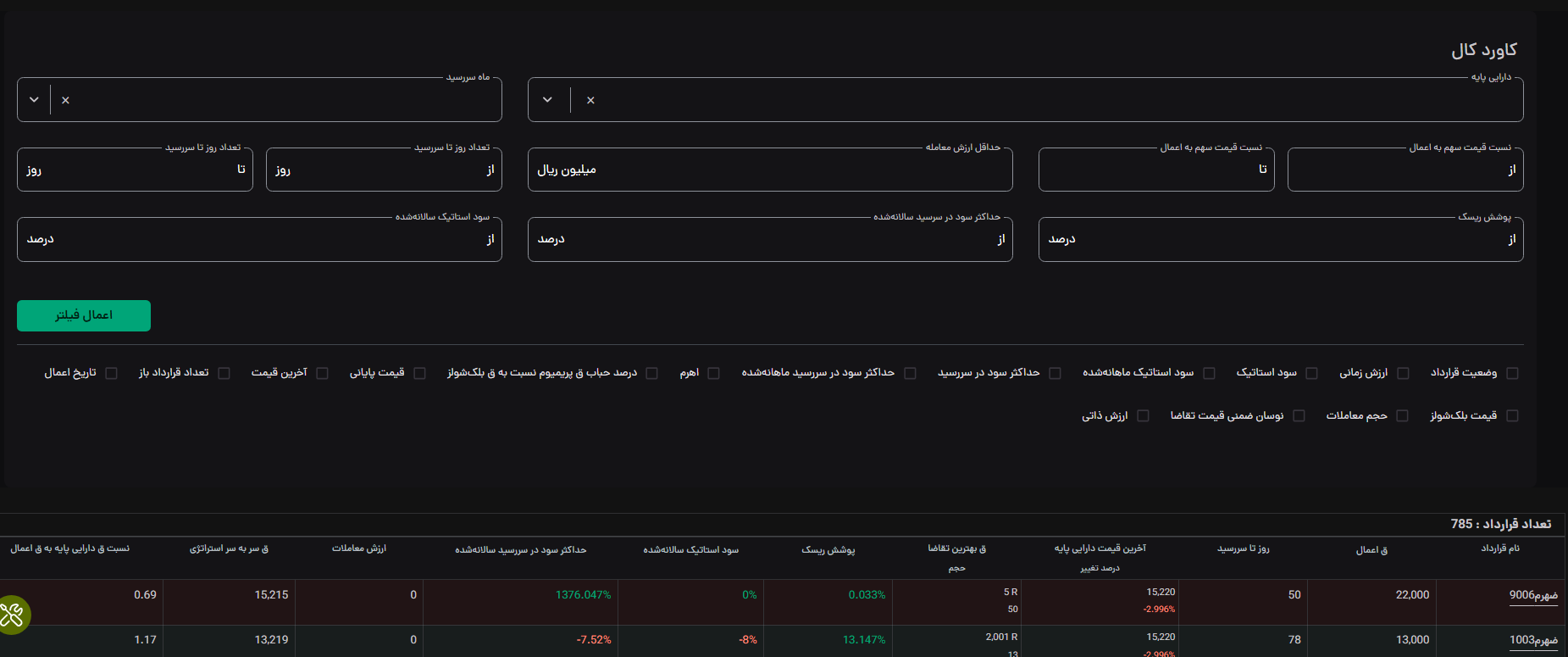
Task: Sort by روز تا سررسید column header
Action: (1244, 548)
